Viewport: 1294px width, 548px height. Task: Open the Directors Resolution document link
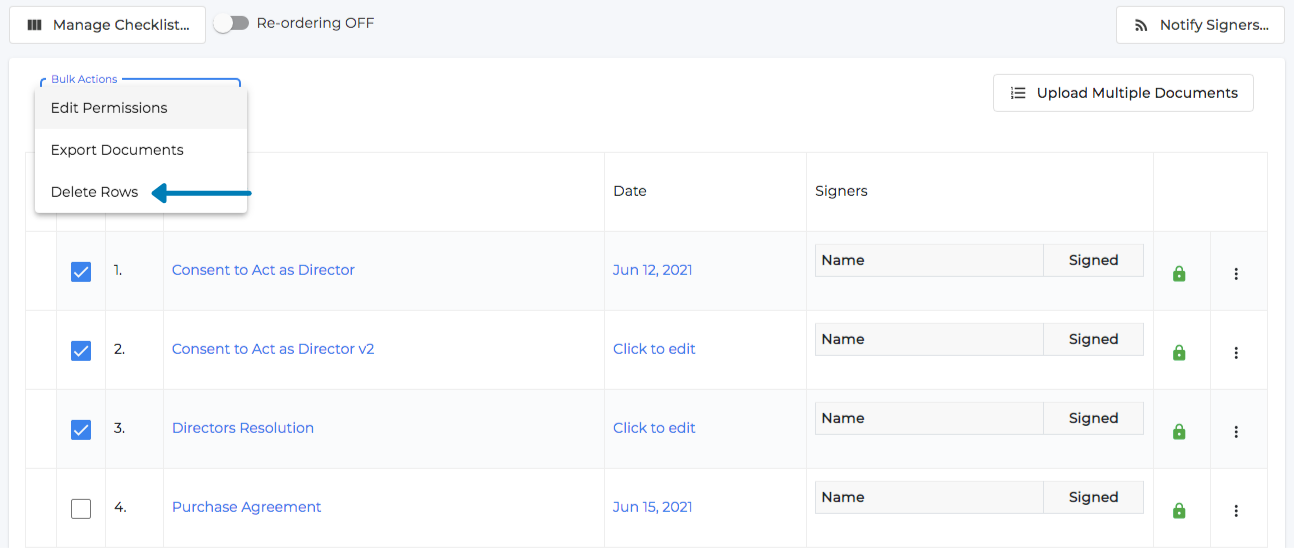click(x=243, y=428)
